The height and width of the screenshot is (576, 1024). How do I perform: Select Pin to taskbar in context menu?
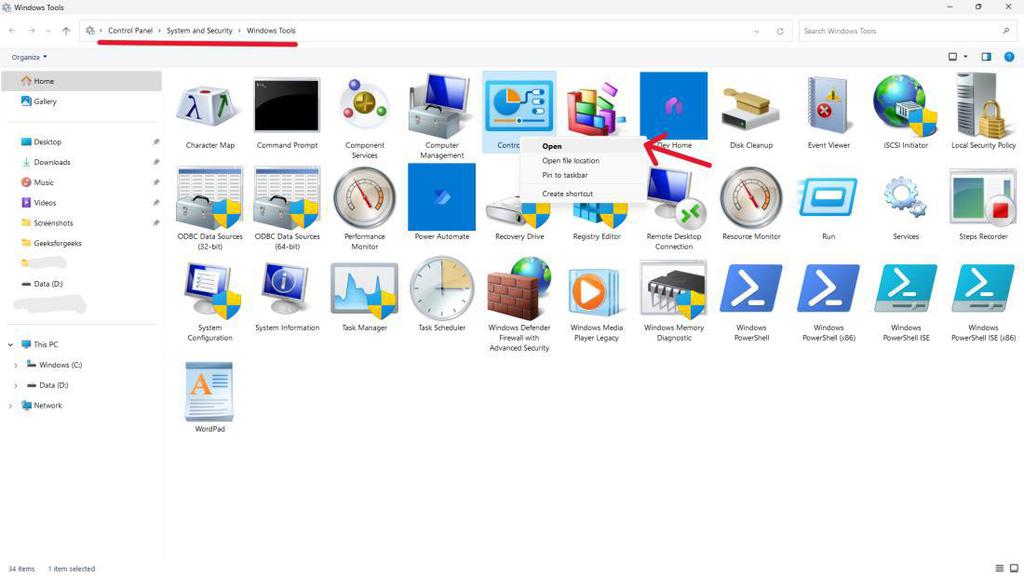point(565,175)
